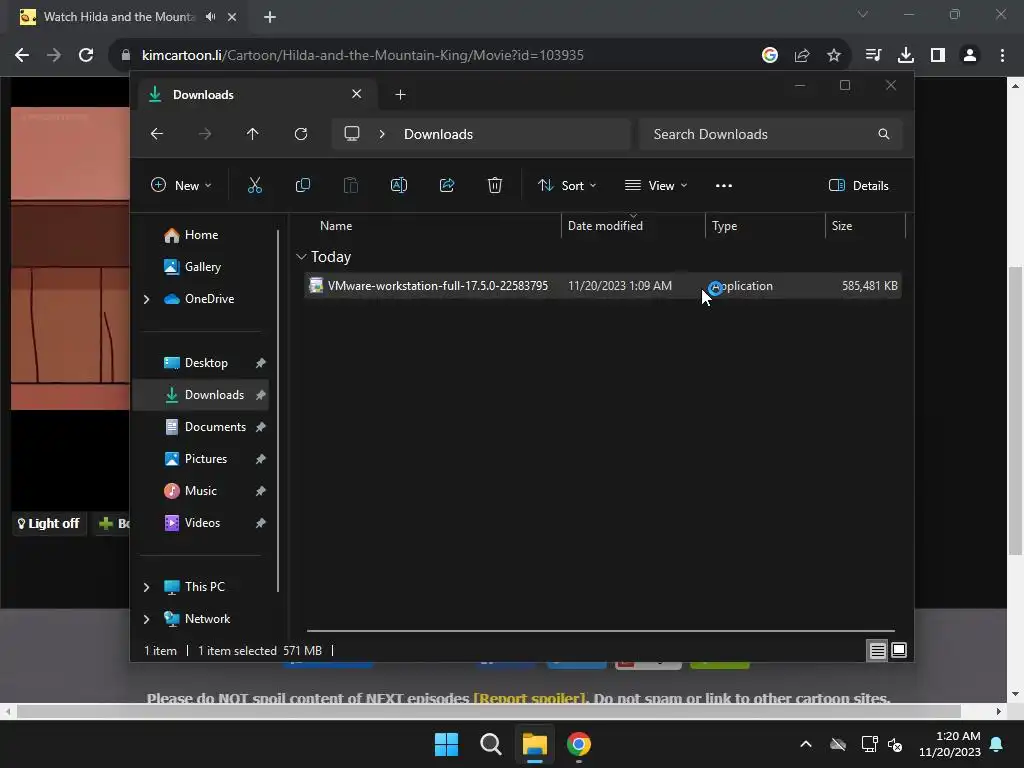Image resolution: width=1024 pixels, height=768 pixels.
Task: Click the Chrome page horizontal scrollbar
Action: pyautogui.click(x=488, y=711)
